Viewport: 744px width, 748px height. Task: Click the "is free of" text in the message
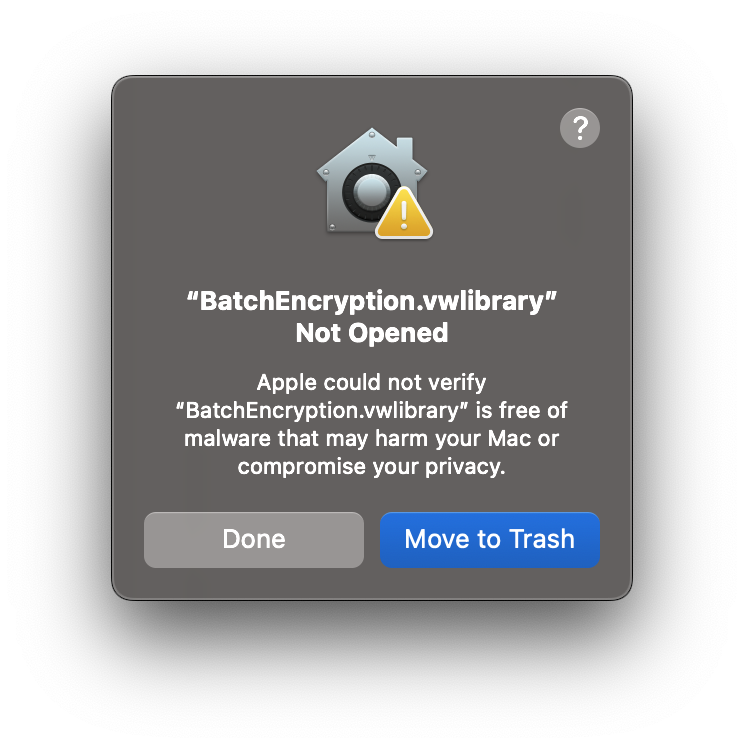[521, 410]
